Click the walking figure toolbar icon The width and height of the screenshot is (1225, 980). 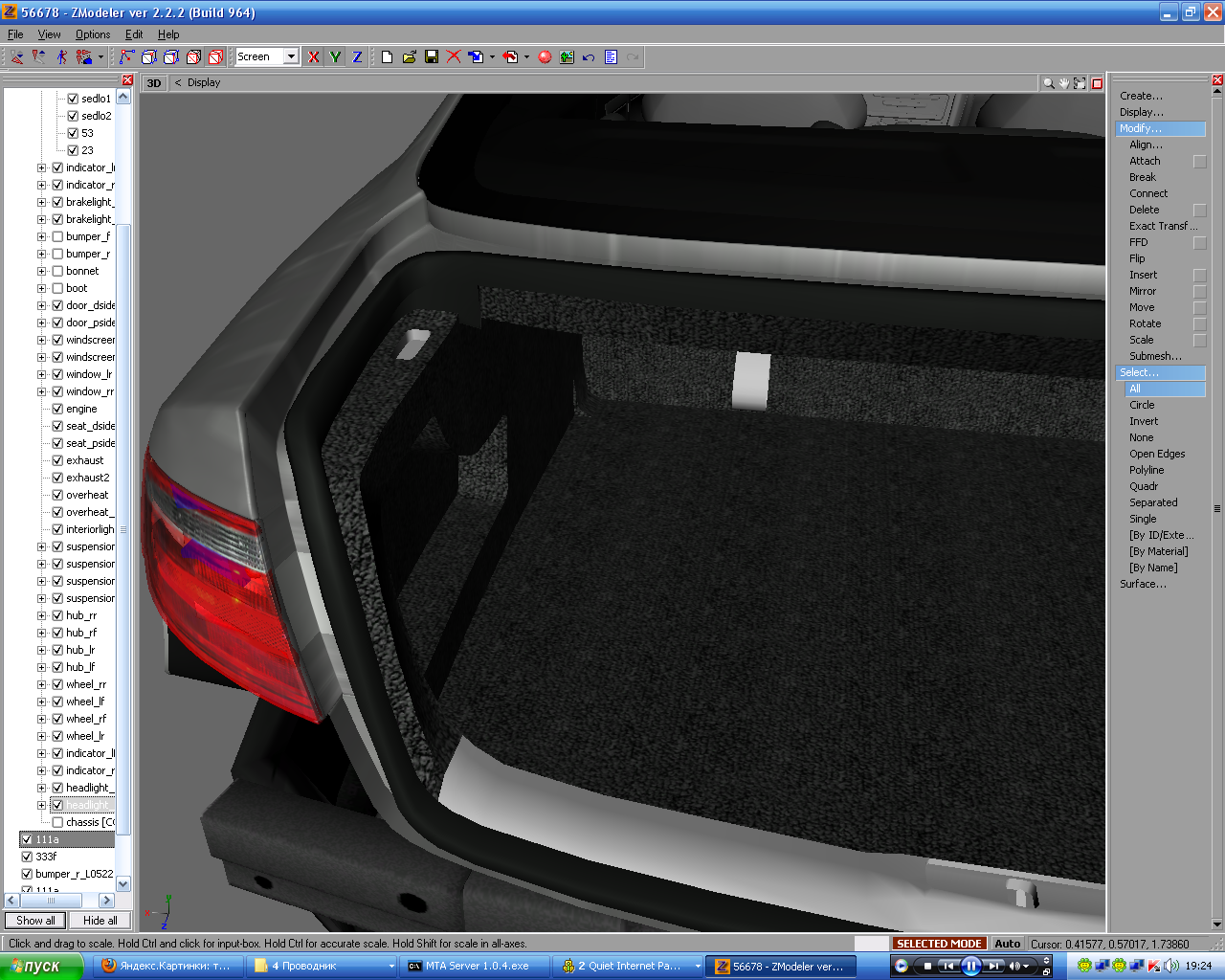click(61, 57)
